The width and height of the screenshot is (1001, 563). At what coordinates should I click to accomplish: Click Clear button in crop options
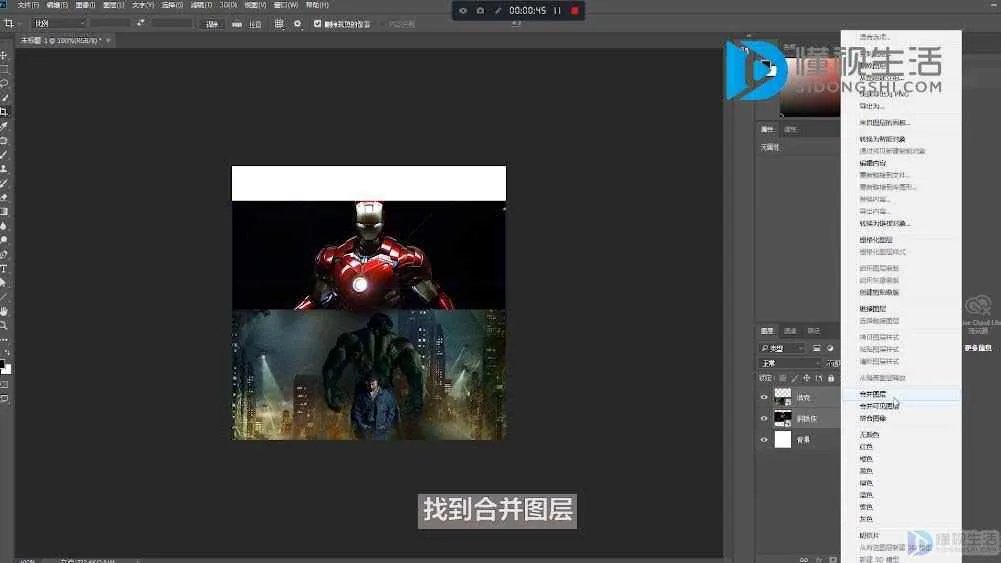[x=211, y=24]
